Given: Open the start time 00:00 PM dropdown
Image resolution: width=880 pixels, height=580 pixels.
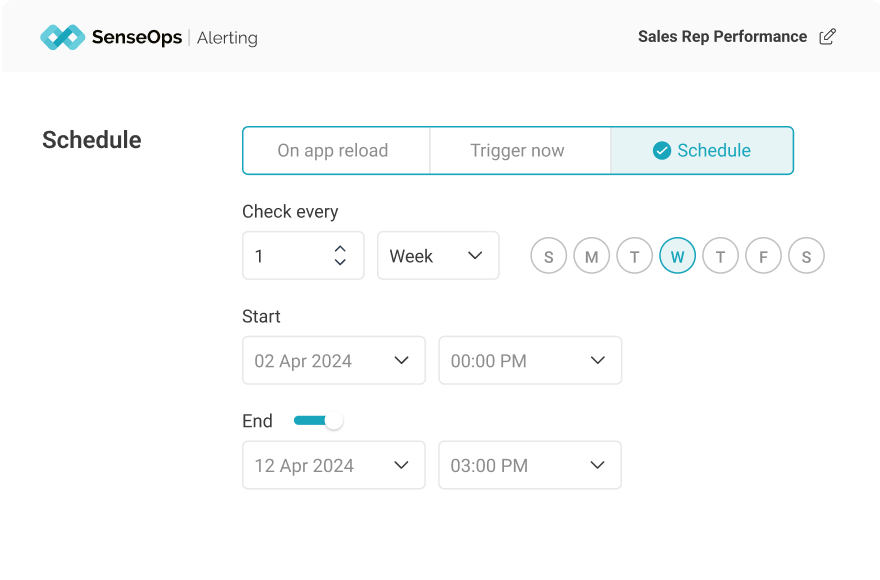Looking at the screenshot, I should pyautogui.click(x=530, y=360).
